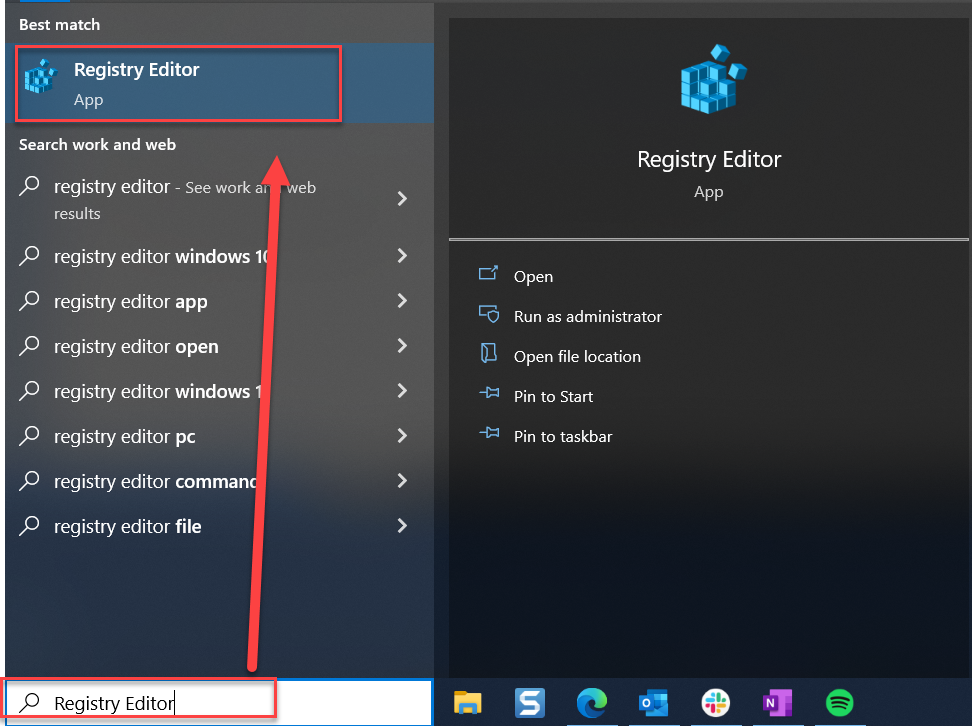The width and height of the screenshot is (972, 726).
Task: Launch Snagit from the taskbar
Action: 529,704
